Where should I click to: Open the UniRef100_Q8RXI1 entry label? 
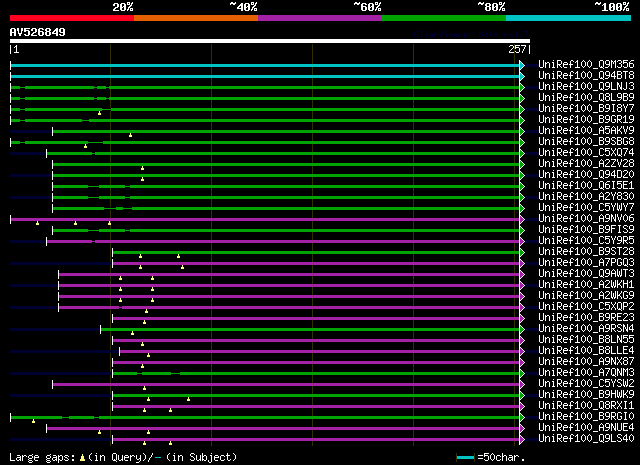[586, 405]
